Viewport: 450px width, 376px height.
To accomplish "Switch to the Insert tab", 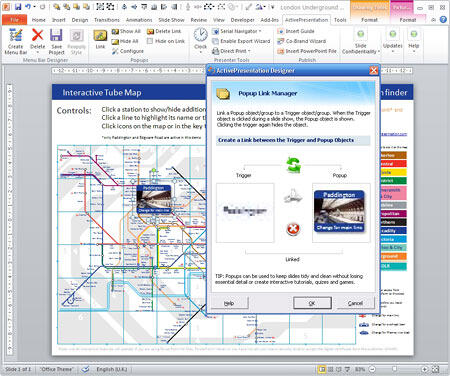I will 59,20.
